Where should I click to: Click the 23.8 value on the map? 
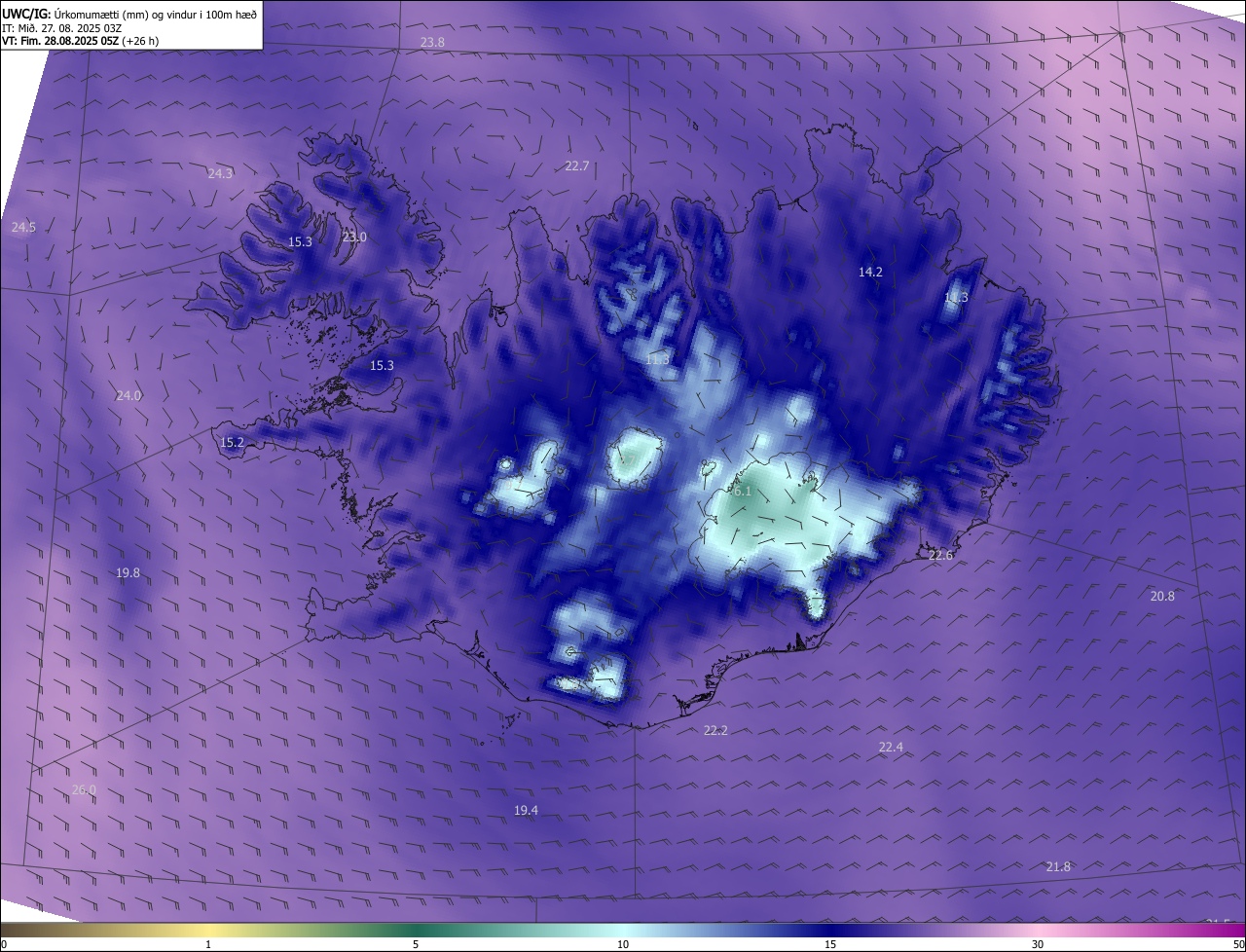(432, 42)
